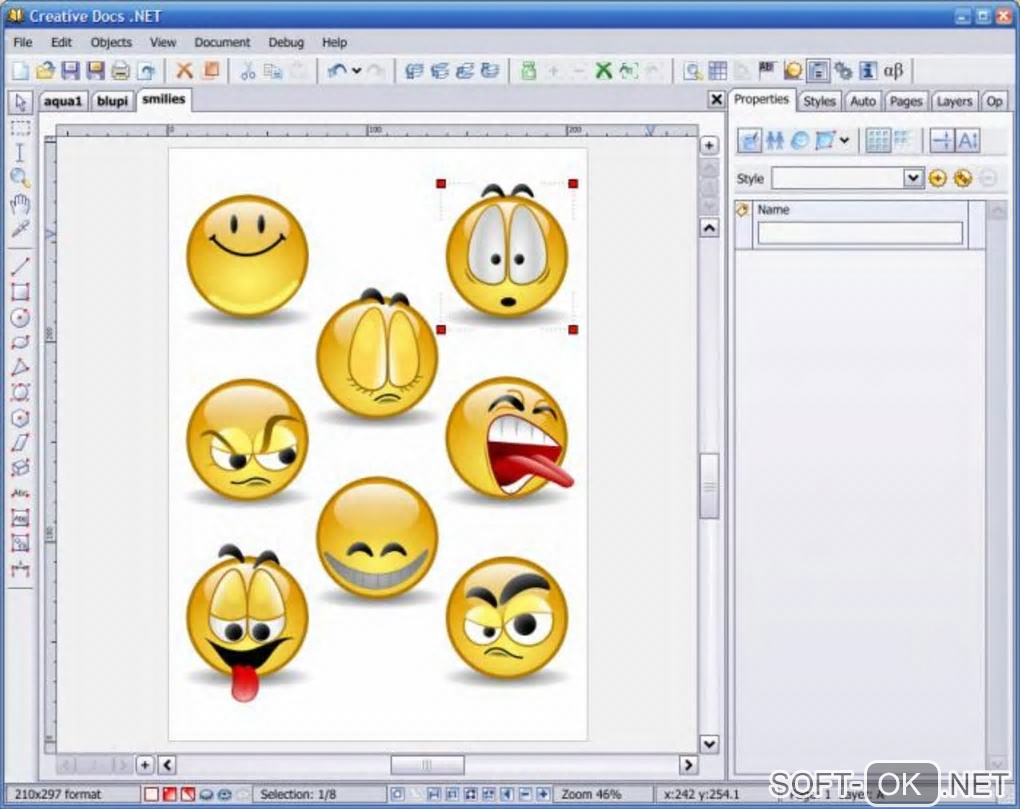Click the plus button above vertical scrollbar
This screenshot has width=1020, height=809.
point(709,146)
